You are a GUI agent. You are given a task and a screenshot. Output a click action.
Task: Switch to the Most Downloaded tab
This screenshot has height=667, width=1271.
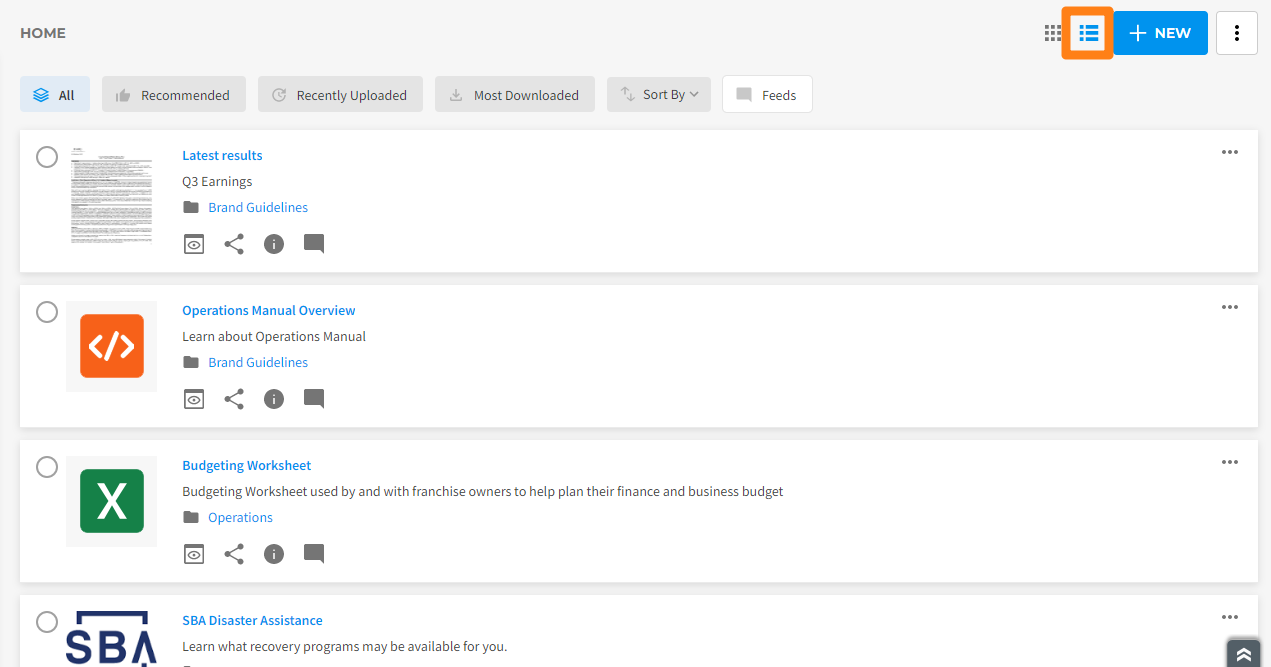pyautogui.click(x=514, y=95)
